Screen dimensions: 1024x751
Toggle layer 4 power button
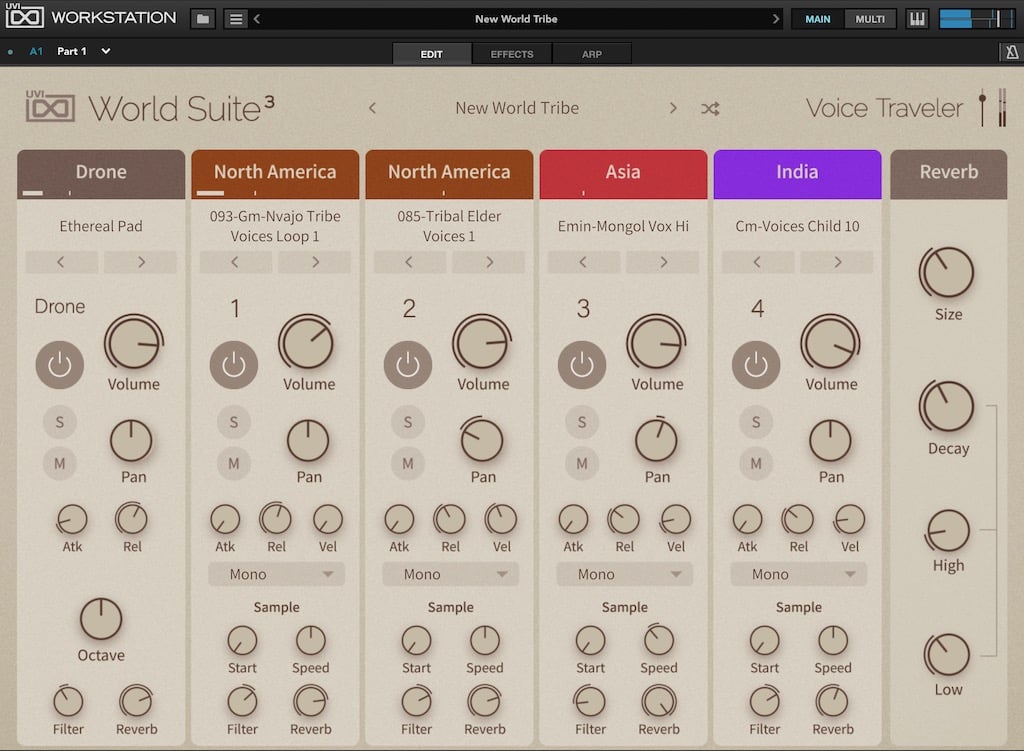point(756,365)
